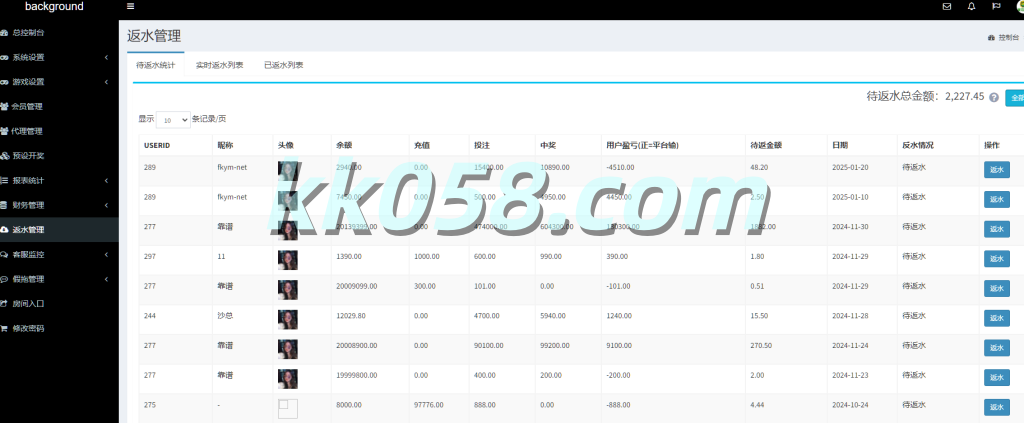
Task: Click the notification bell icon
Action: pyautogui.click(x=971, y=7)
